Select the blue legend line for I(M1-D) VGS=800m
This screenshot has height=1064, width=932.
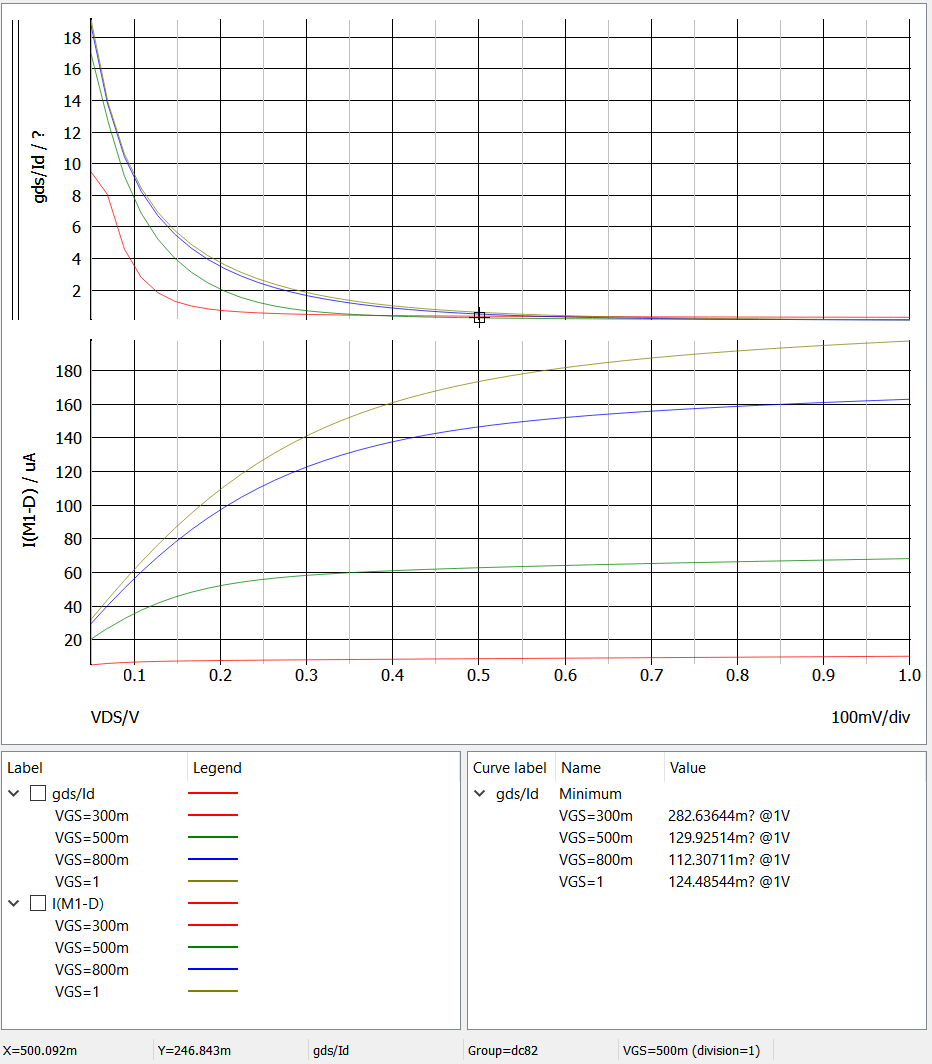214,969
